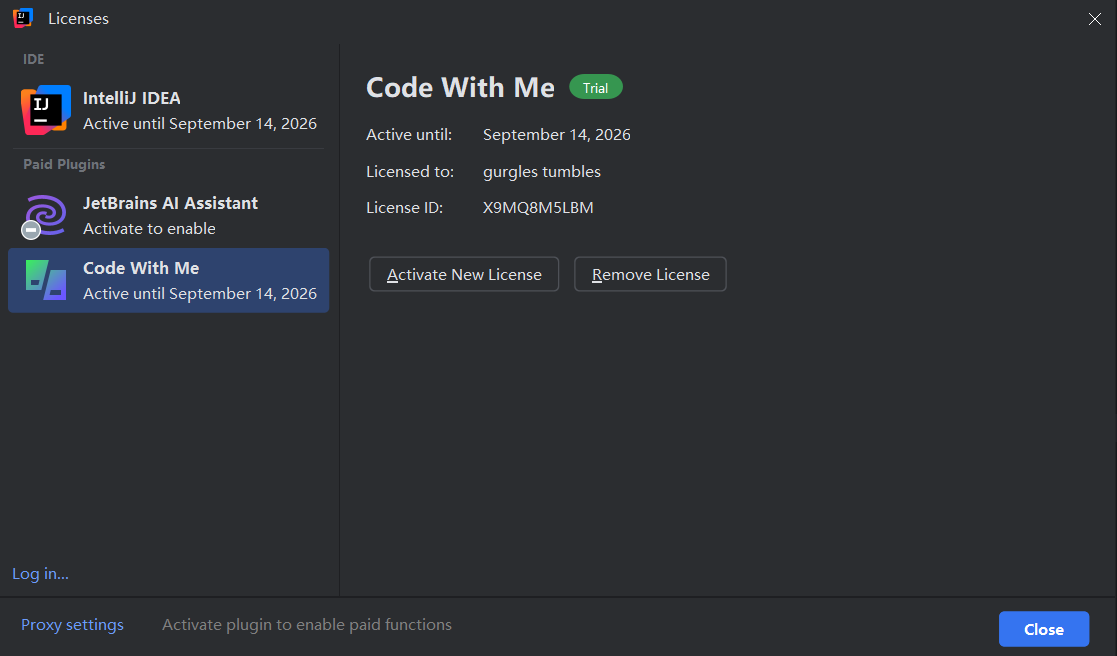Viewport: 1117px width, 656px height.
Task: Click the IntelliJ logo in the title bar
Action: 23,18
